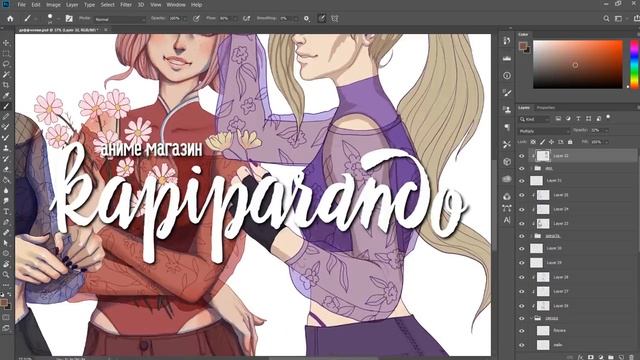Hide Layer 27 with its eye icon
640x360 pixels.
tap(522, 292)
